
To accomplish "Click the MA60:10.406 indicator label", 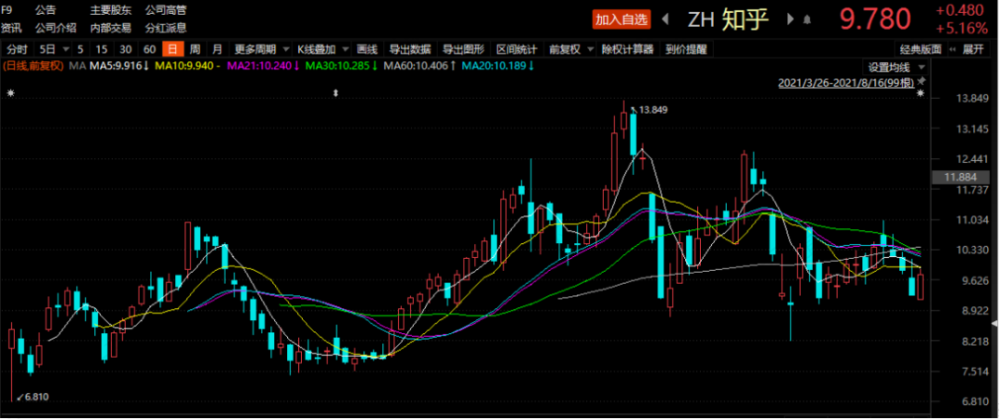I will [420, 65].
